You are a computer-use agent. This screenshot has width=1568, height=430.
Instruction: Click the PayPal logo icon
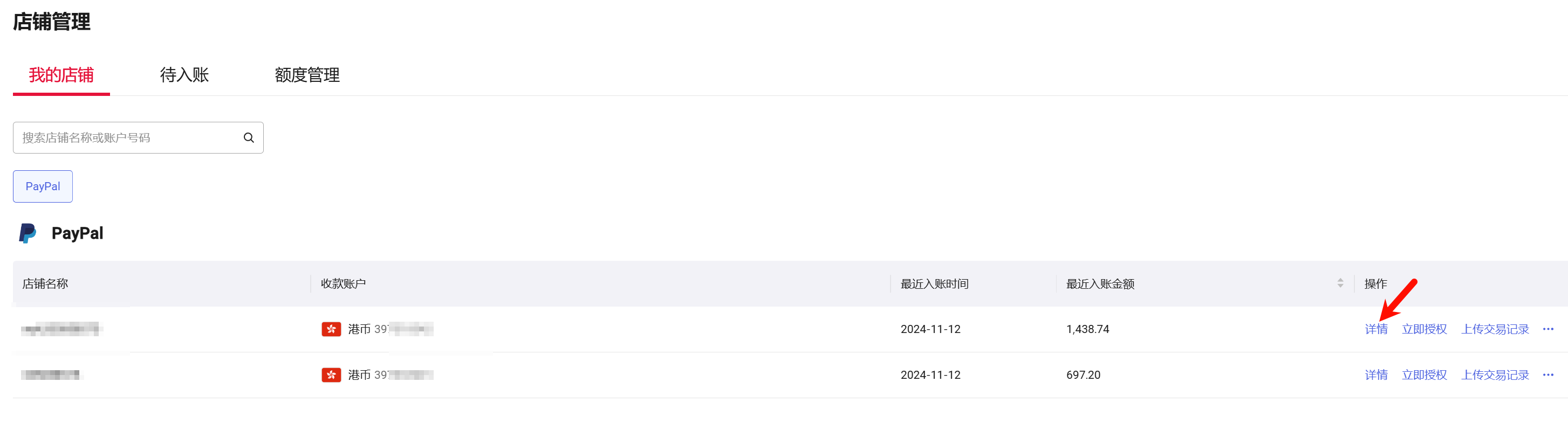point(28,233)
